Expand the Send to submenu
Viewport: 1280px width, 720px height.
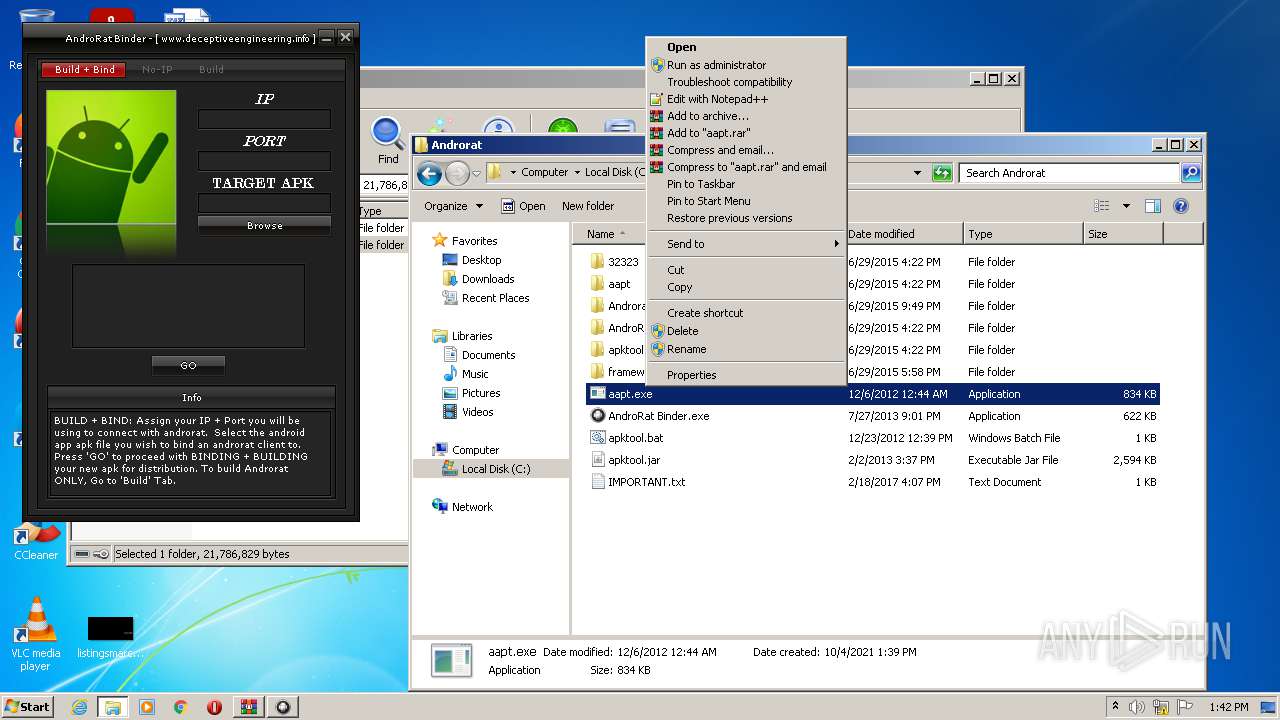click(x=746, y=244)
